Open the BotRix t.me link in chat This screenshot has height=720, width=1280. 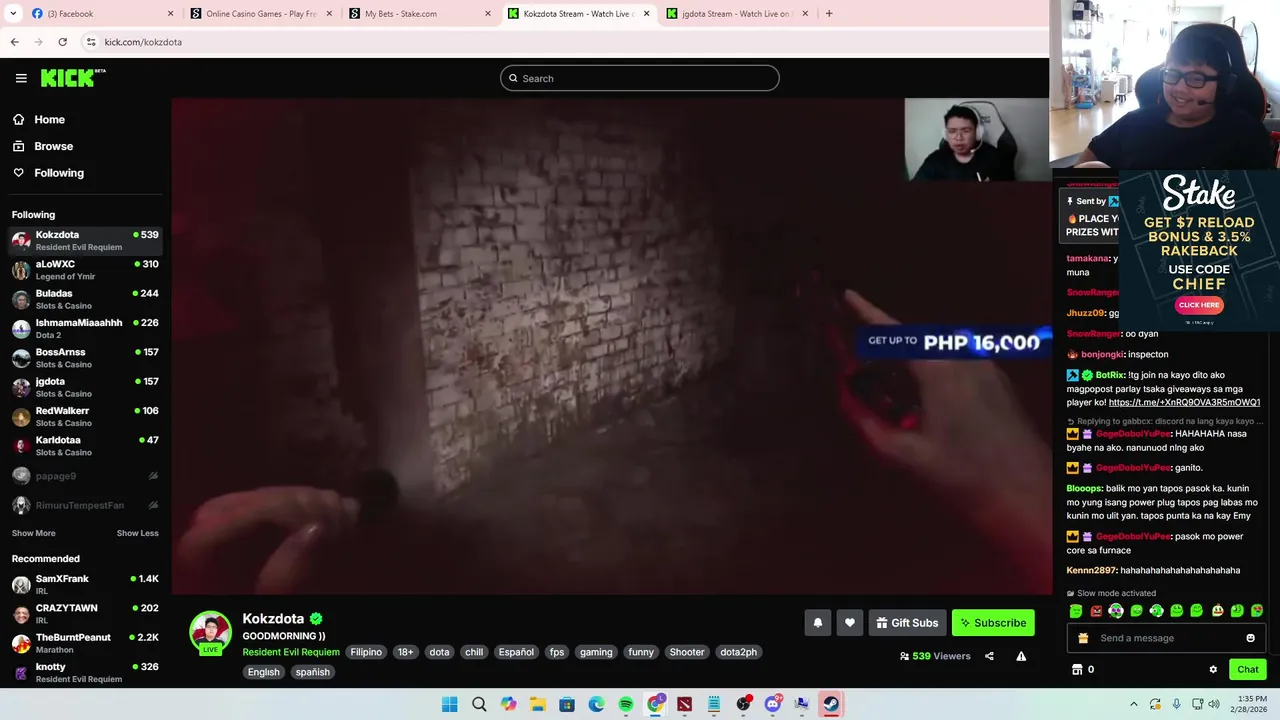point(1184,402)
